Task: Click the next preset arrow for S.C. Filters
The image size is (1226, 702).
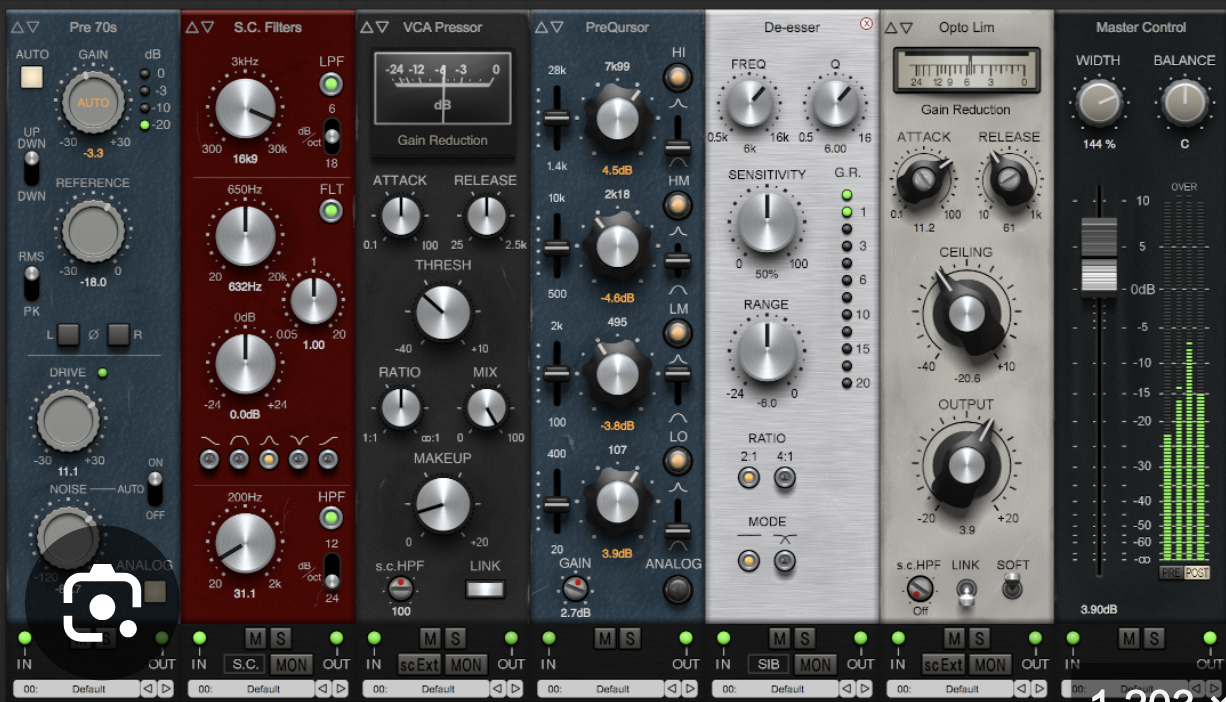Action: [x=340, y=688]
